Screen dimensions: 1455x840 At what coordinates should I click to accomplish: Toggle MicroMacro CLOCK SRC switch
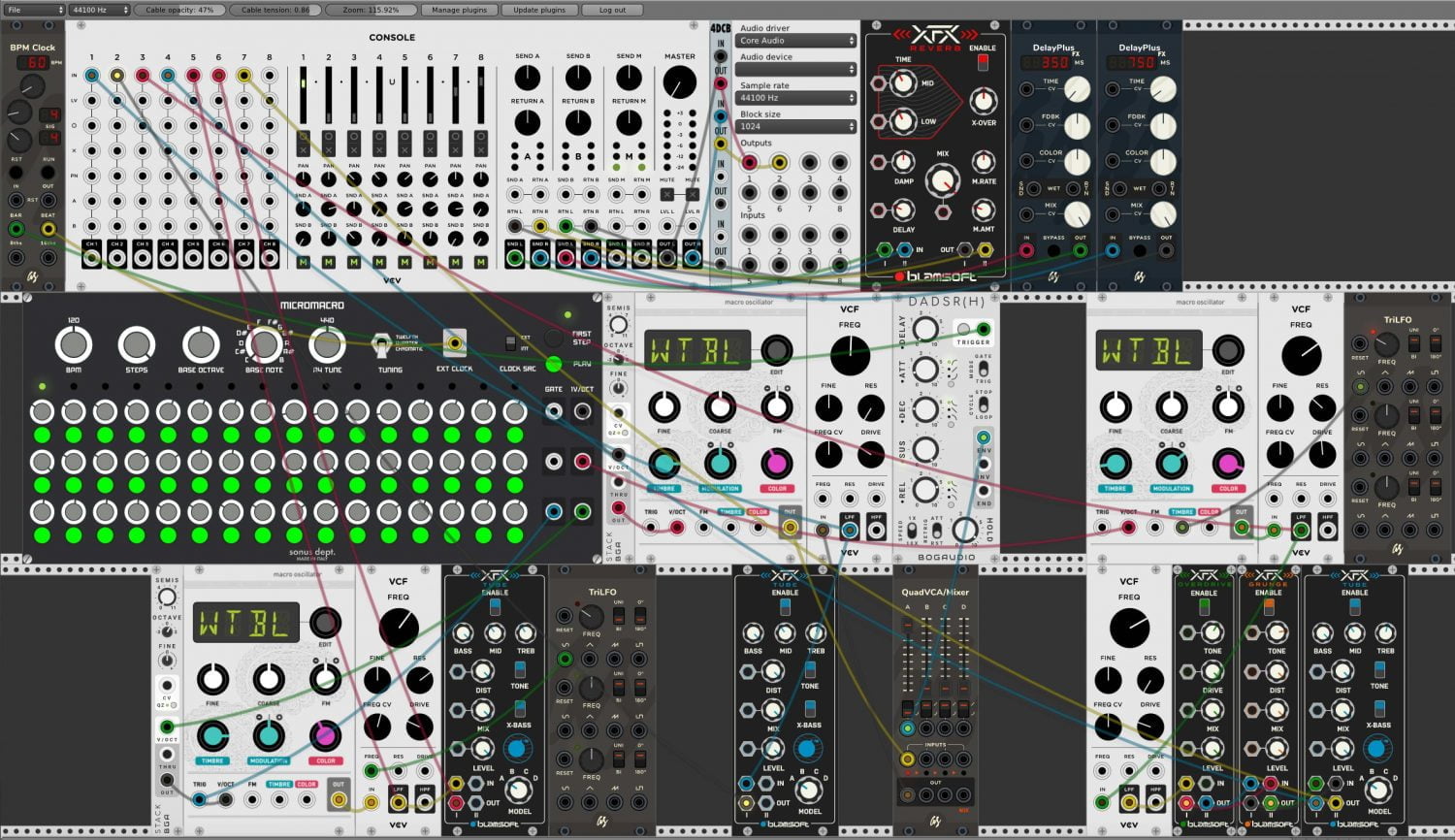click(511, 343)
